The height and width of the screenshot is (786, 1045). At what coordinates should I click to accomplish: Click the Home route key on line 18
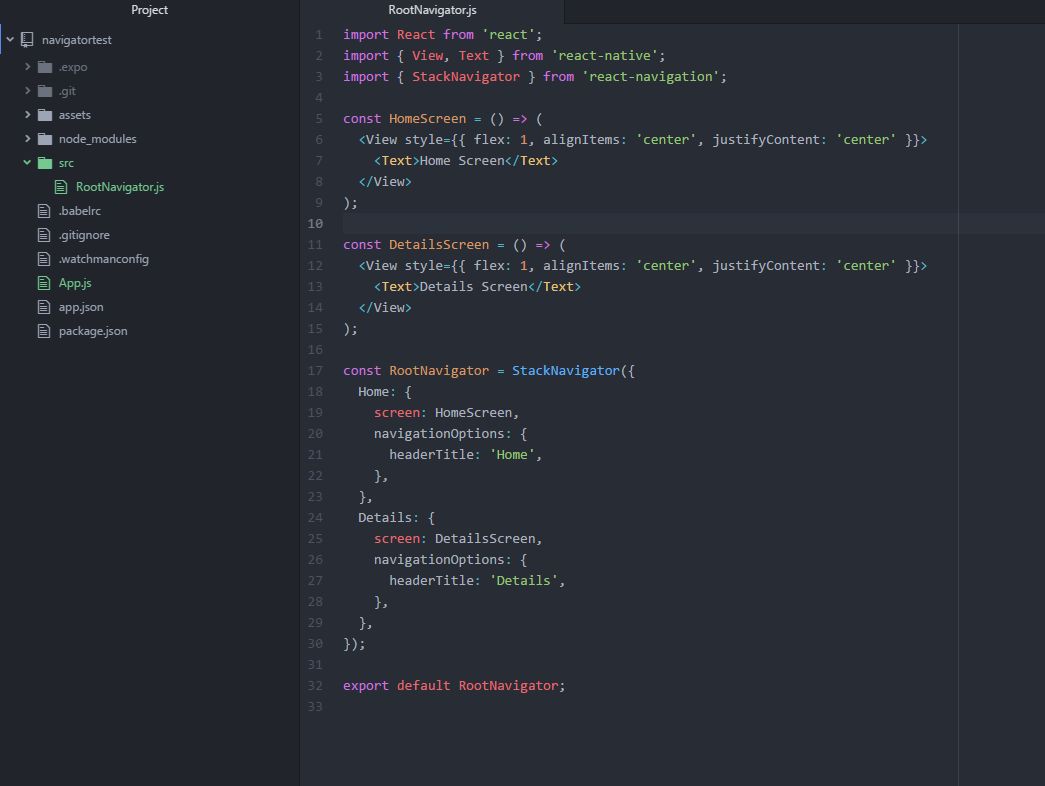point(373,392)
